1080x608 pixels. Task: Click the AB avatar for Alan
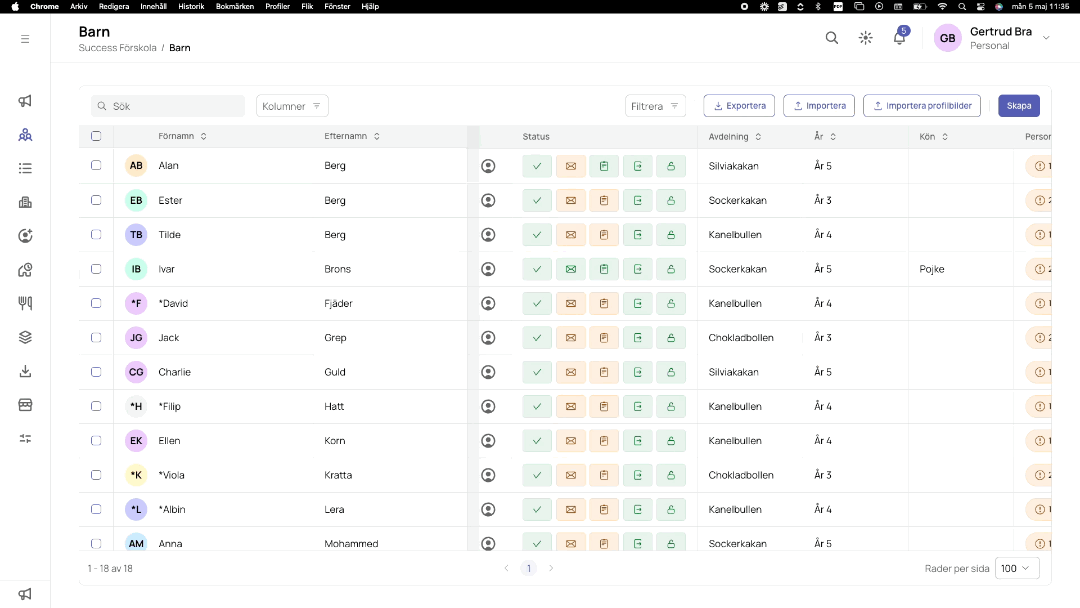click(136, 166)
